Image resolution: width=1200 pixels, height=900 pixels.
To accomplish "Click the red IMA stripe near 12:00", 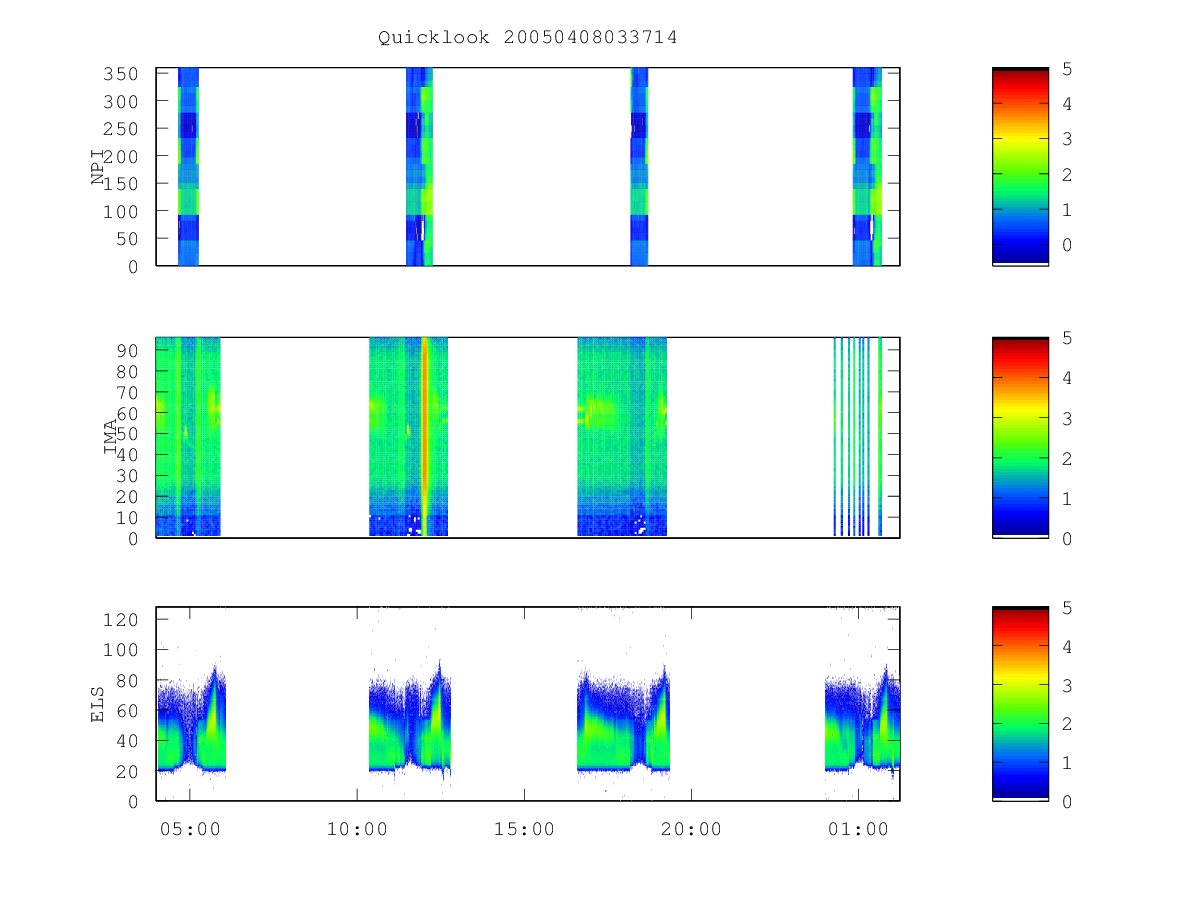I will point(425,437).
